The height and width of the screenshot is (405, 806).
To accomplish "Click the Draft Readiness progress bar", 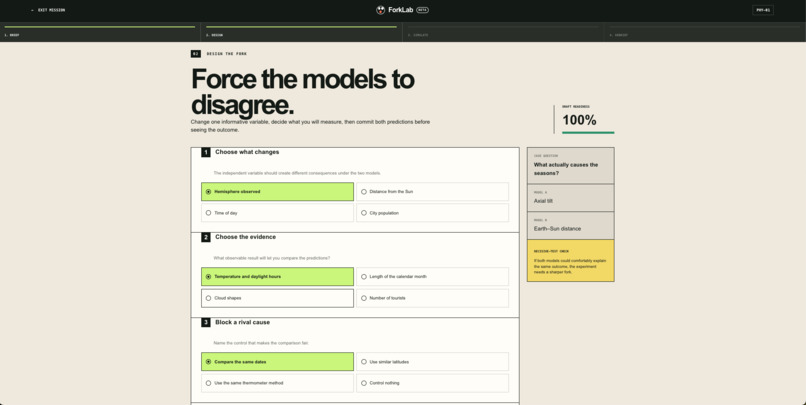I will coord(588,133).
